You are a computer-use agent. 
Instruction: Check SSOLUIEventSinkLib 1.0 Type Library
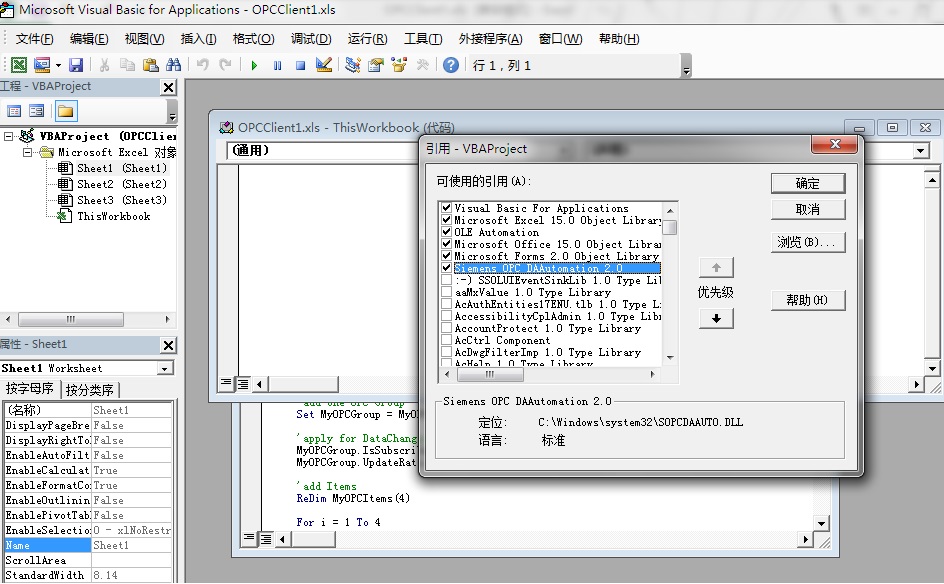[447, 280]
